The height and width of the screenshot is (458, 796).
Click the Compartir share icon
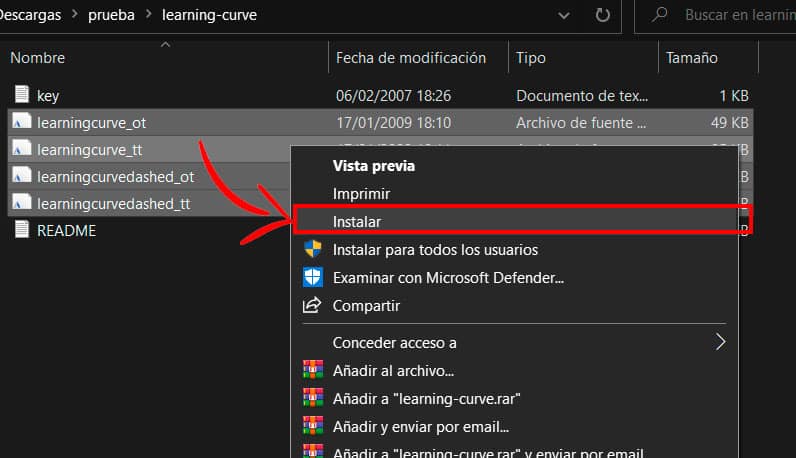tap(312, 305)
